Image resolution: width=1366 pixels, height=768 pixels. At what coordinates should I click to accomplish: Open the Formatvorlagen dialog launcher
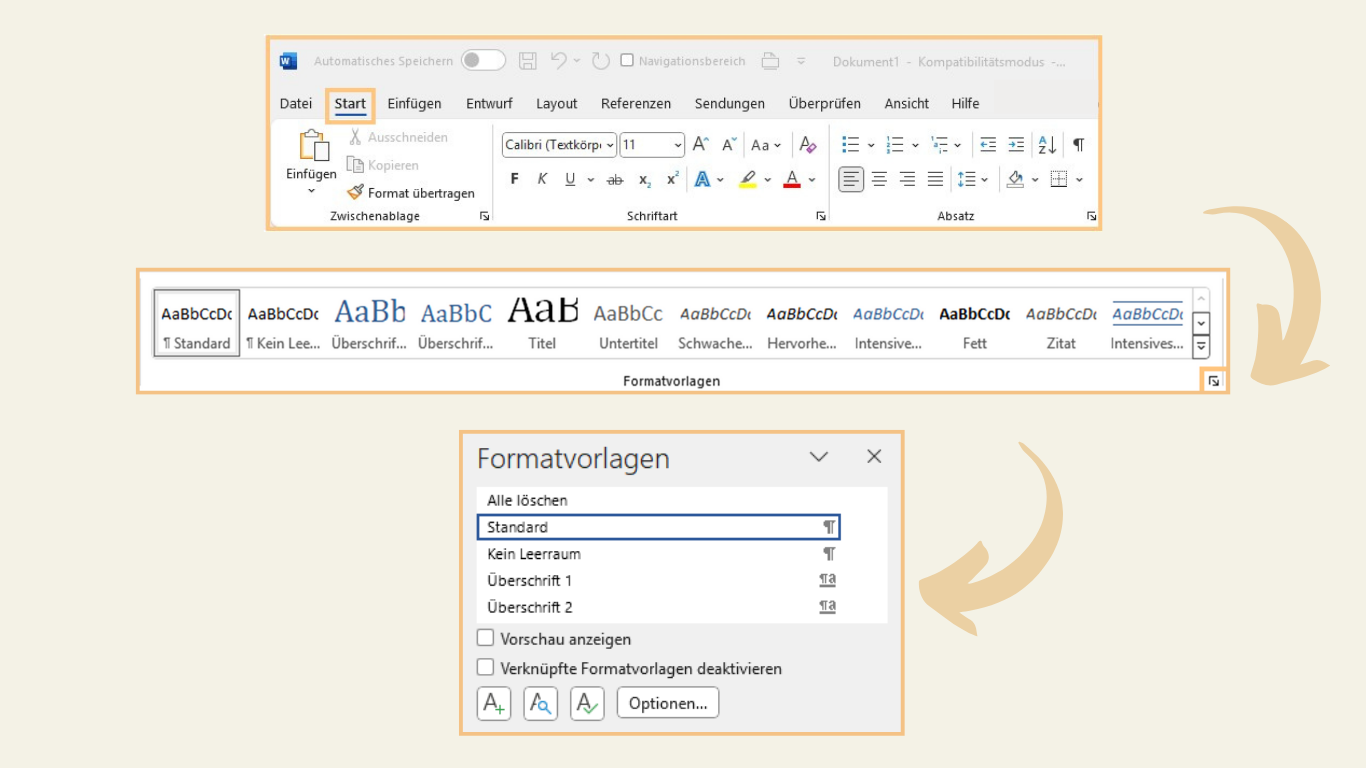(1213, 380)
